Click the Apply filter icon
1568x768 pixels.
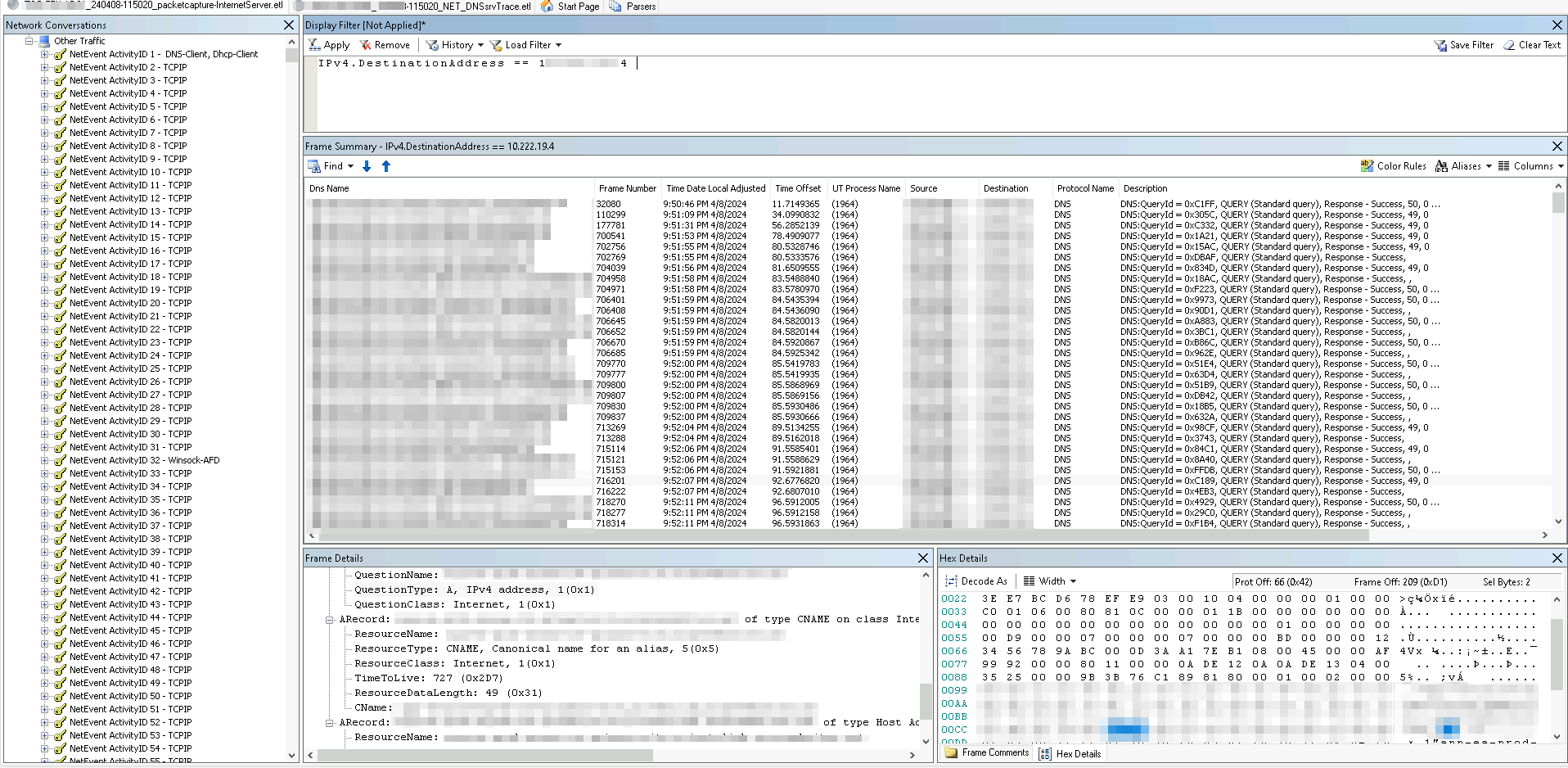314,45
